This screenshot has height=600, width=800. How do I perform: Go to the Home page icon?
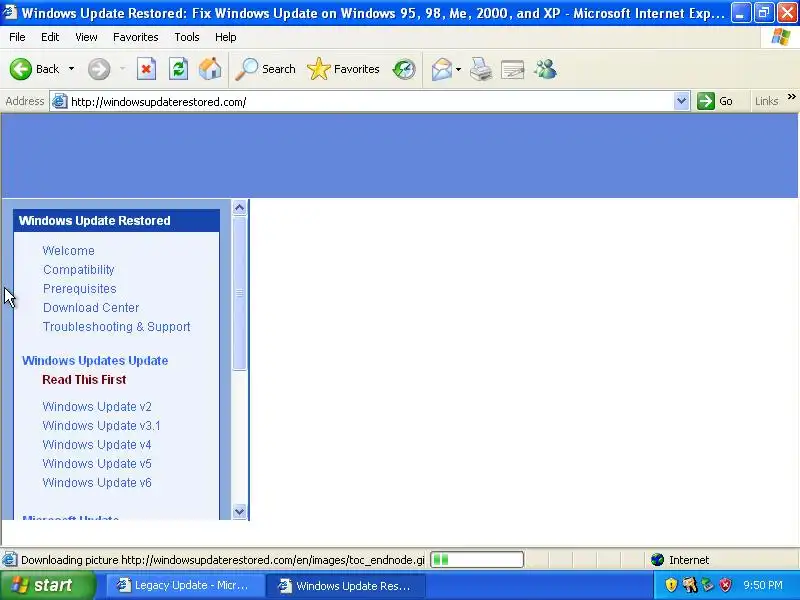[x=210, y=69]
